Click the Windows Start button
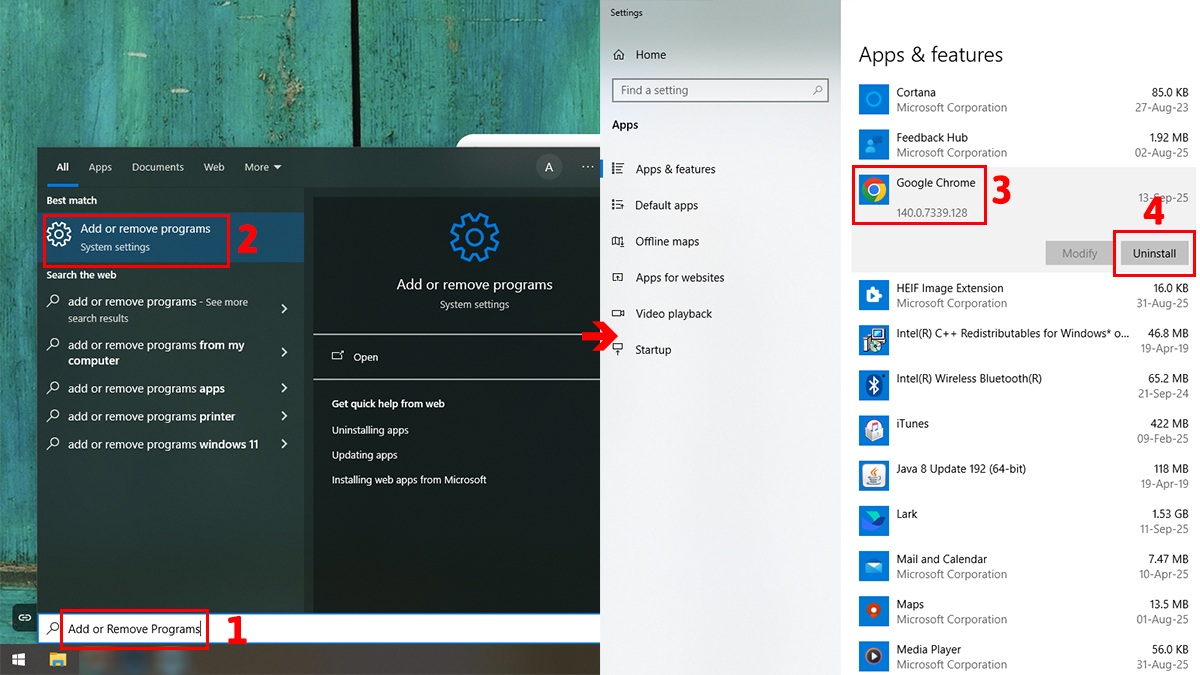 [x=18, y=660]
